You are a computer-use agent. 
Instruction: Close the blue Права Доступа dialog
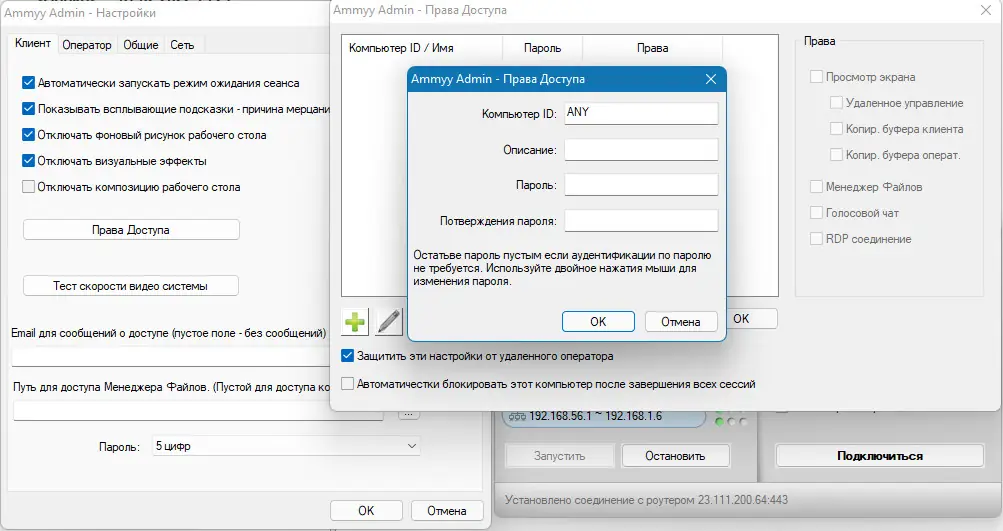point(711,79)
